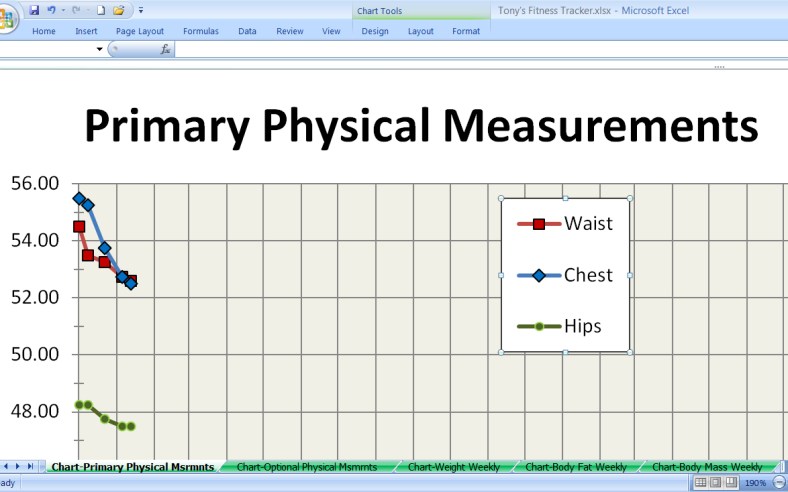Click the previous sheet tab arrow

point(7,466)
